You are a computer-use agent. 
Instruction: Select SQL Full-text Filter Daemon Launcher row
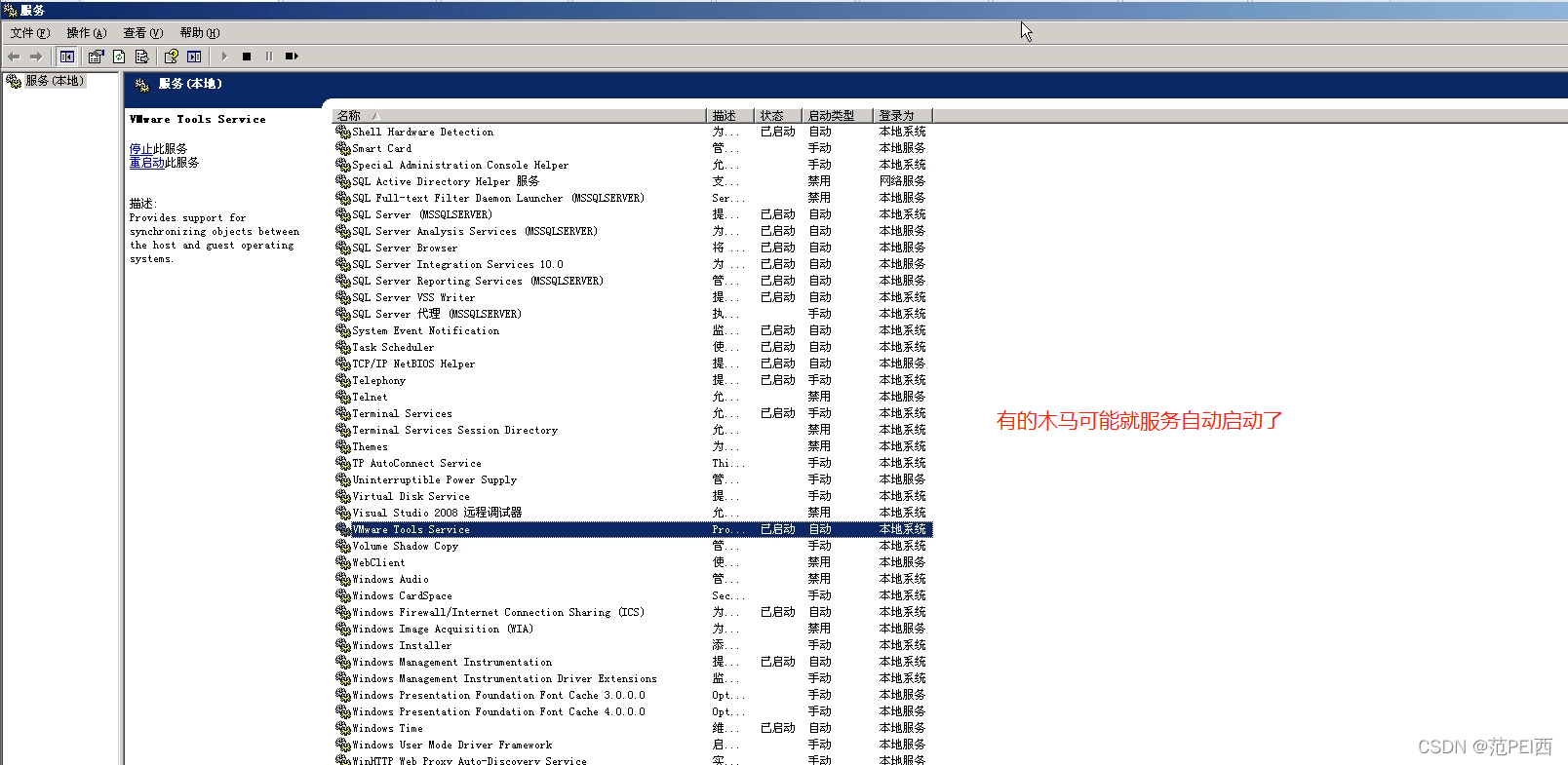633,198
